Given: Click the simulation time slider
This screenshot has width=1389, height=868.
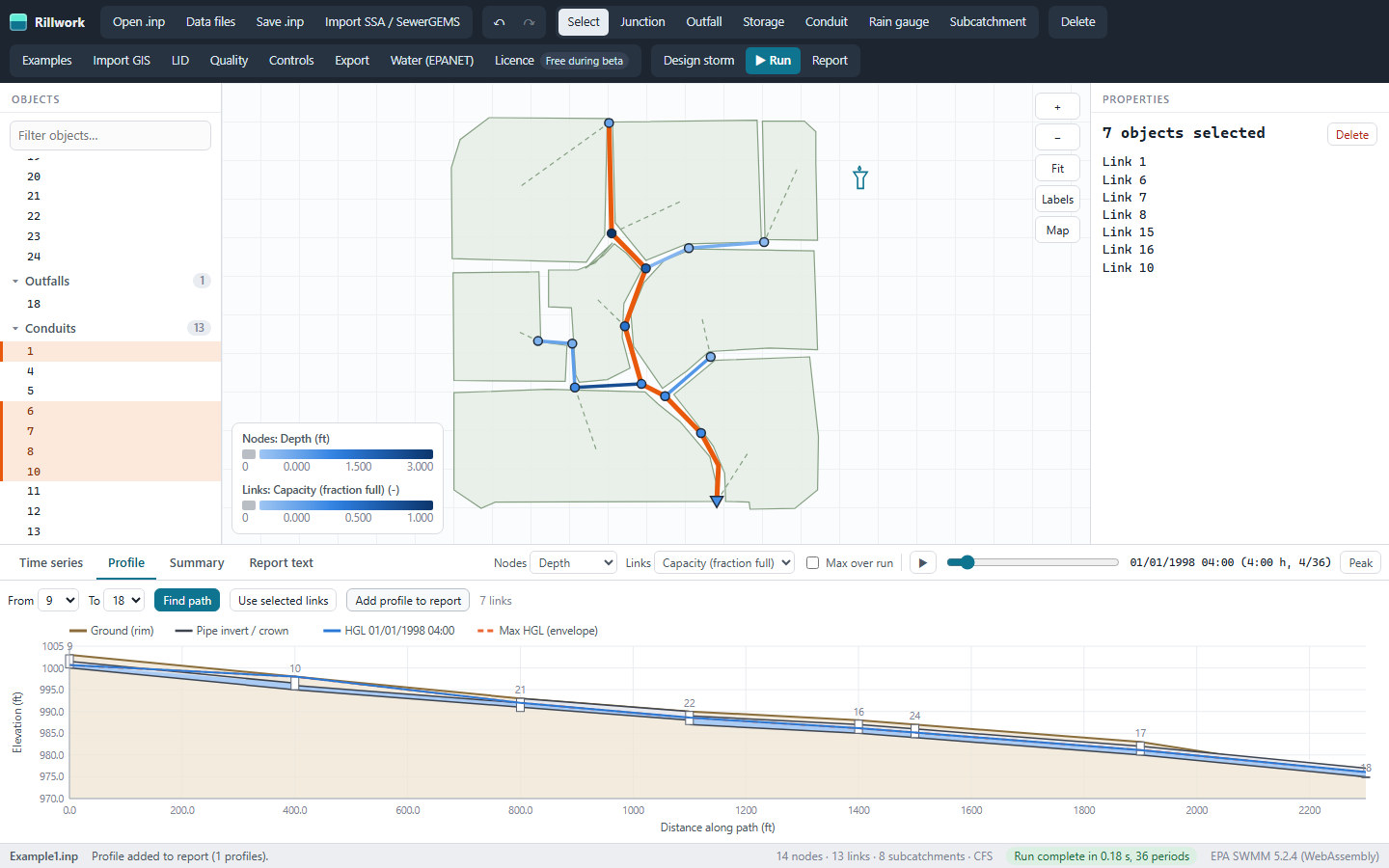Looking at the screenshot, I should 1032,562.
